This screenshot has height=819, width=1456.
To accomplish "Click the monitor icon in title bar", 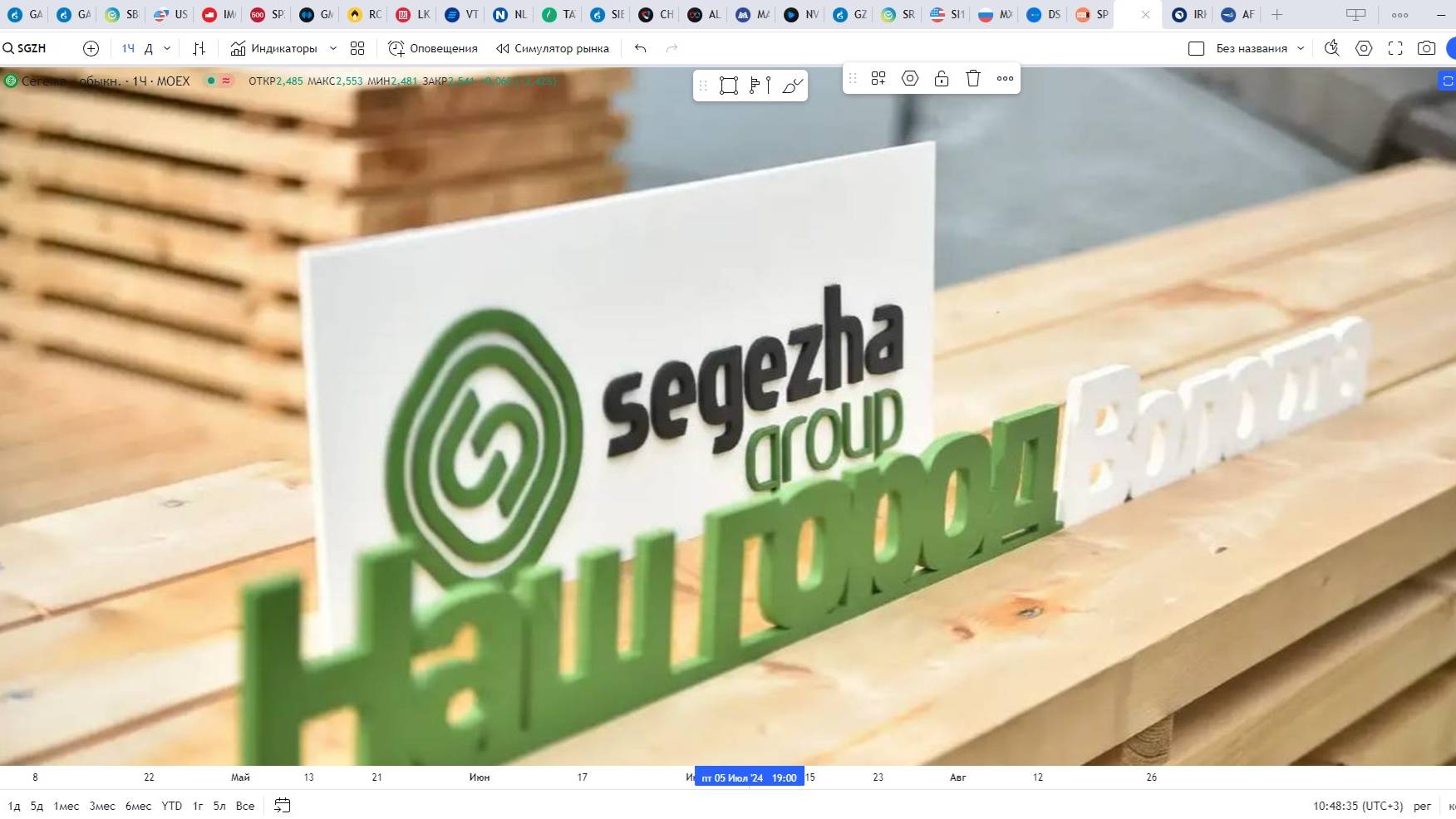I will (x=1355, y=14).
